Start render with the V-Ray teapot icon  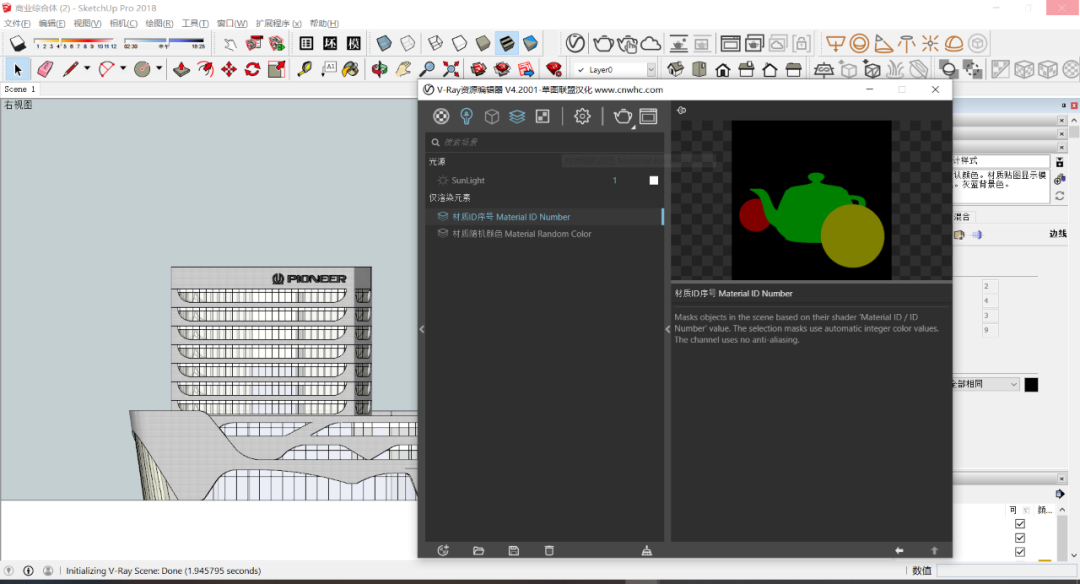click(603, 43)
